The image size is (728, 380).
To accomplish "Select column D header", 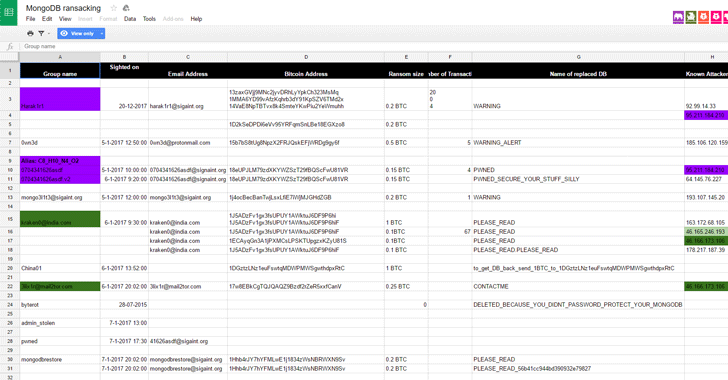I will point(306,57).
